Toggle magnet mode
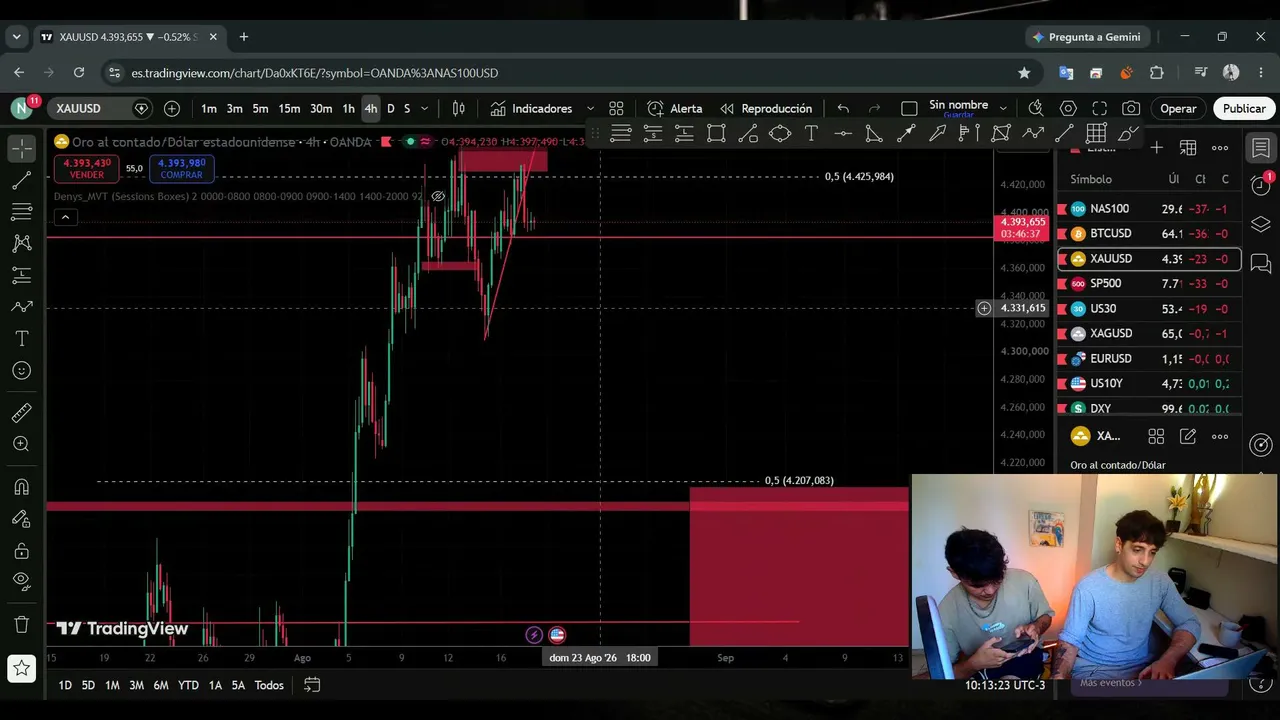 click(x=22, y=487)
